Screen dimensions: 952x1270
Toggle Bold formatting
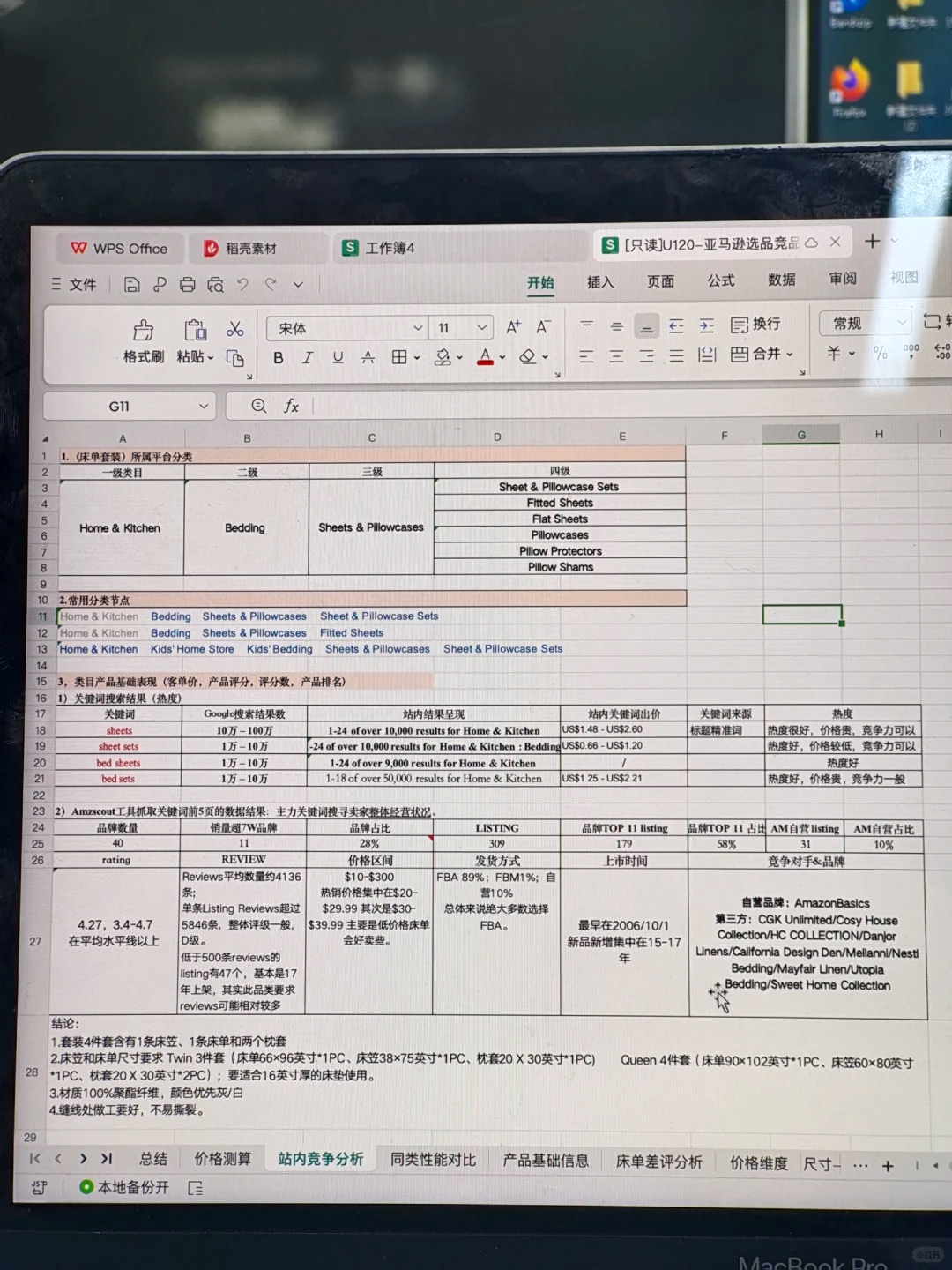279,357
